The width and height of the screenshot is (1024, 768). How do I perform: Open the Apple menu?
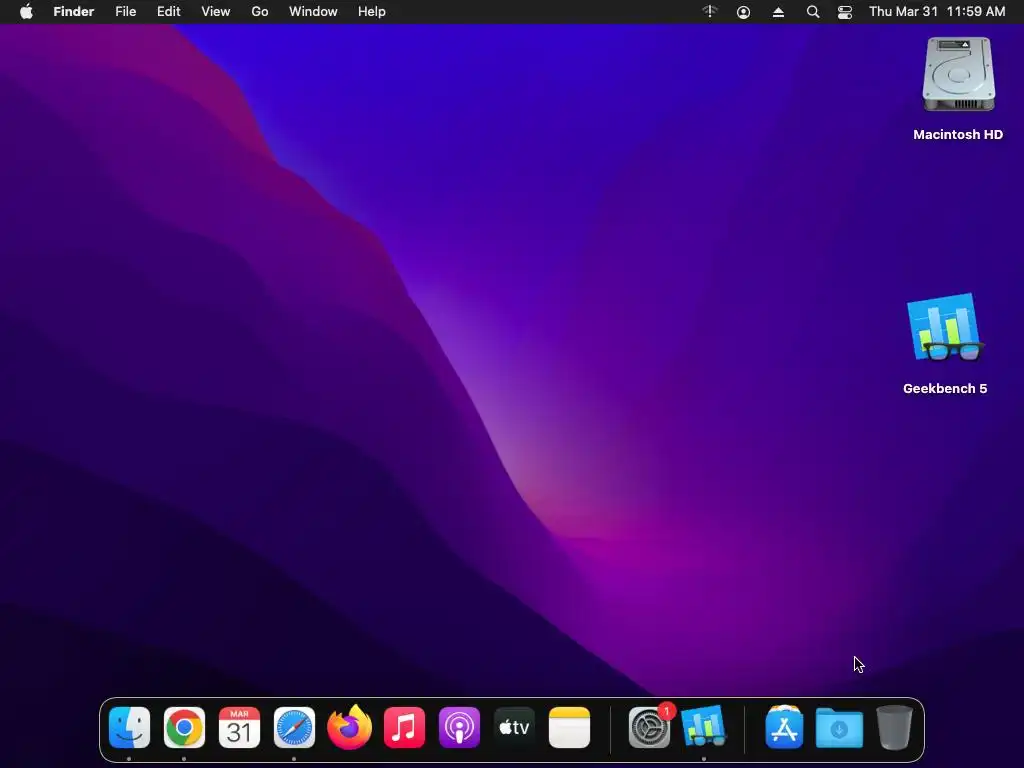26,12
